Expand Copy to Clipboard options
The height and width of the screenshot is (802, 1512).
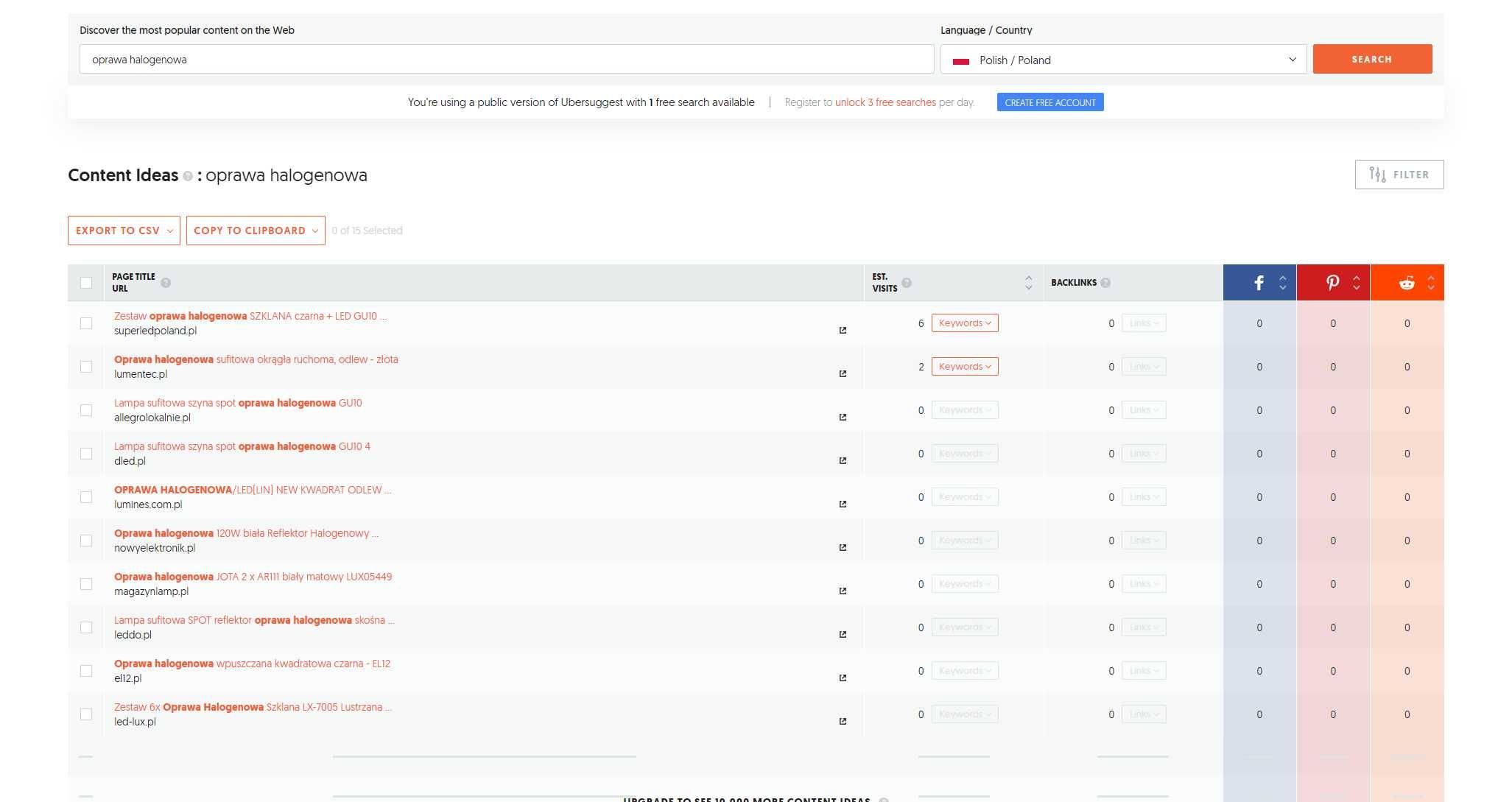click(256, 231)
